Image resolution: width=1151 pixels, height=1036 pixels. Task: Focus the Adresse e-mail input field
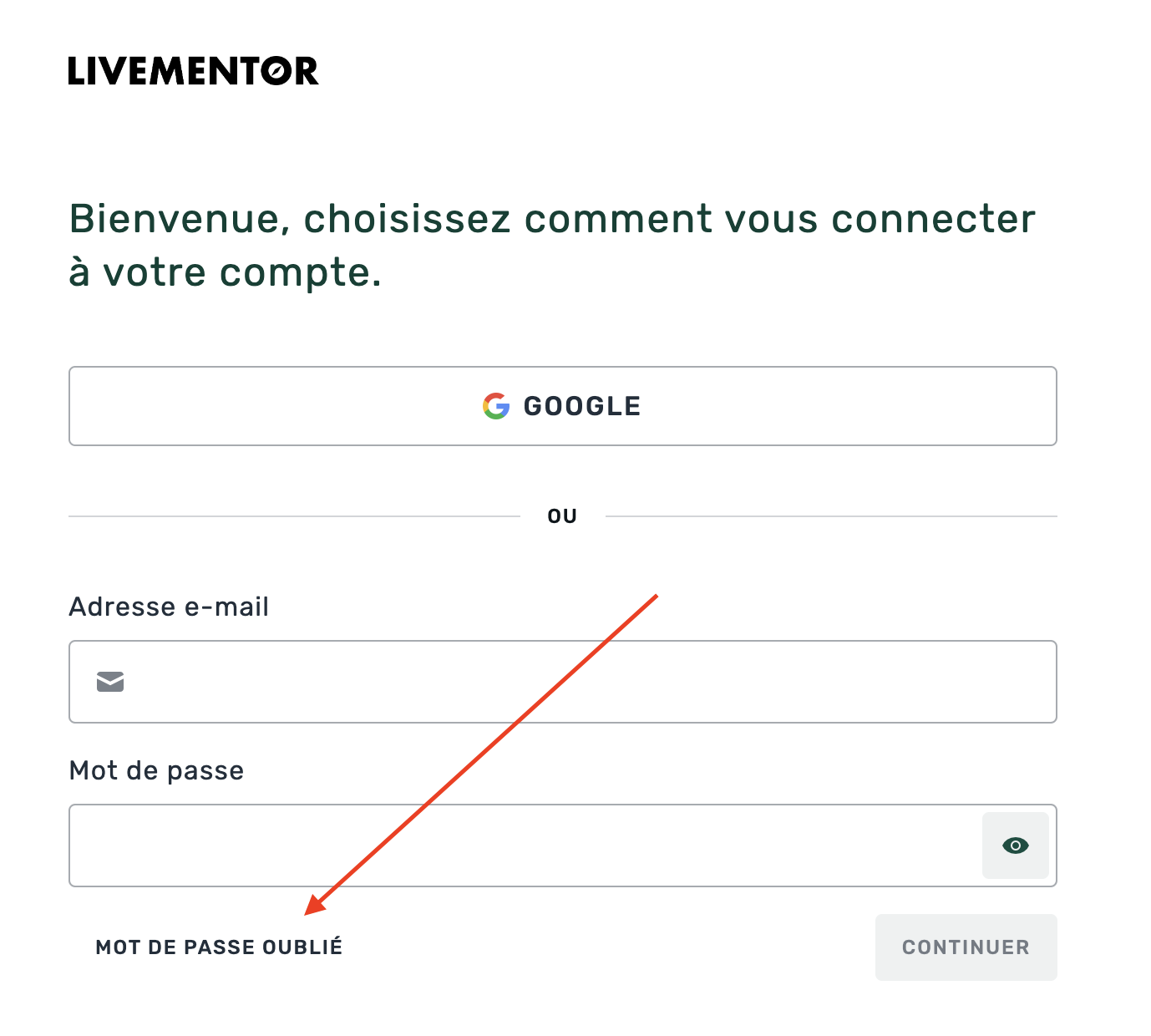(x=585, y=682)
